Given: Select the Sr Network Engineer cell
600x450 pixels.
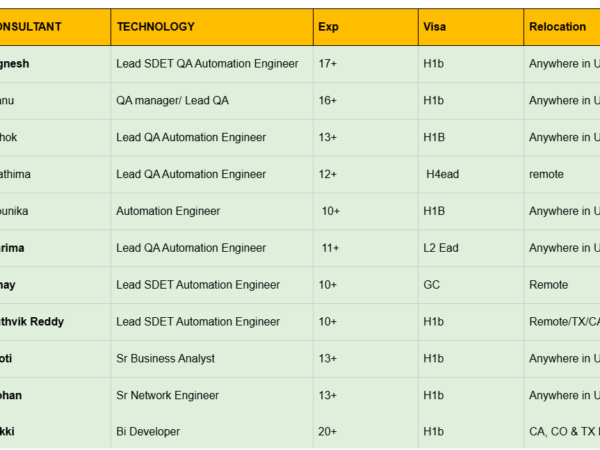Looking at the screenshot, I should click(167, 395).
